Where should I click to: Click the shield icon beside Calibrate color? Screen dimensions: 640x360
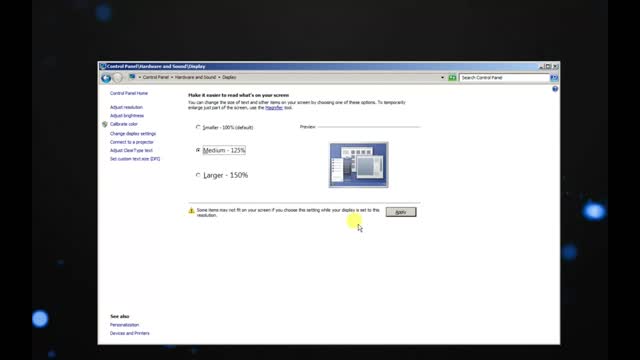105,124
